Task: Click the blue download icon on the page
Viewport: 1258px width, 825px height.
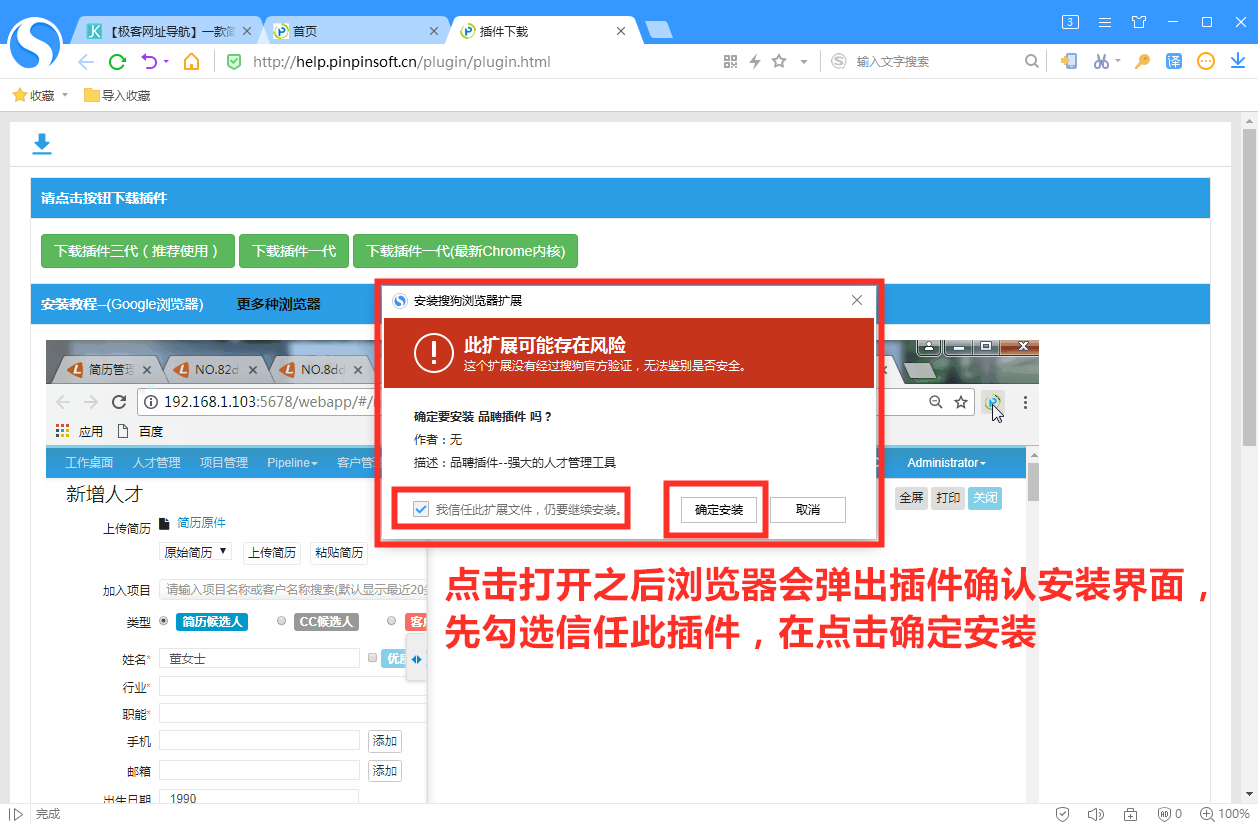Action: click(42, 145)
